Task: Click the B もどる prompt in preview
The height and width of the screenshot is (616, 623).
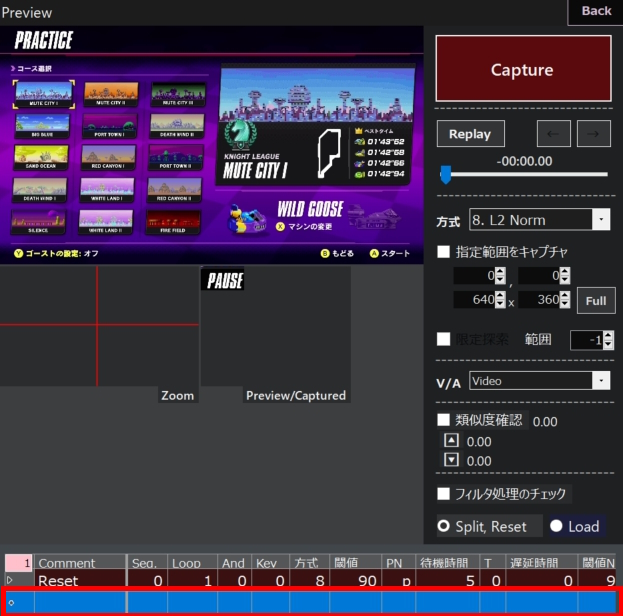Action: (337, 253)
